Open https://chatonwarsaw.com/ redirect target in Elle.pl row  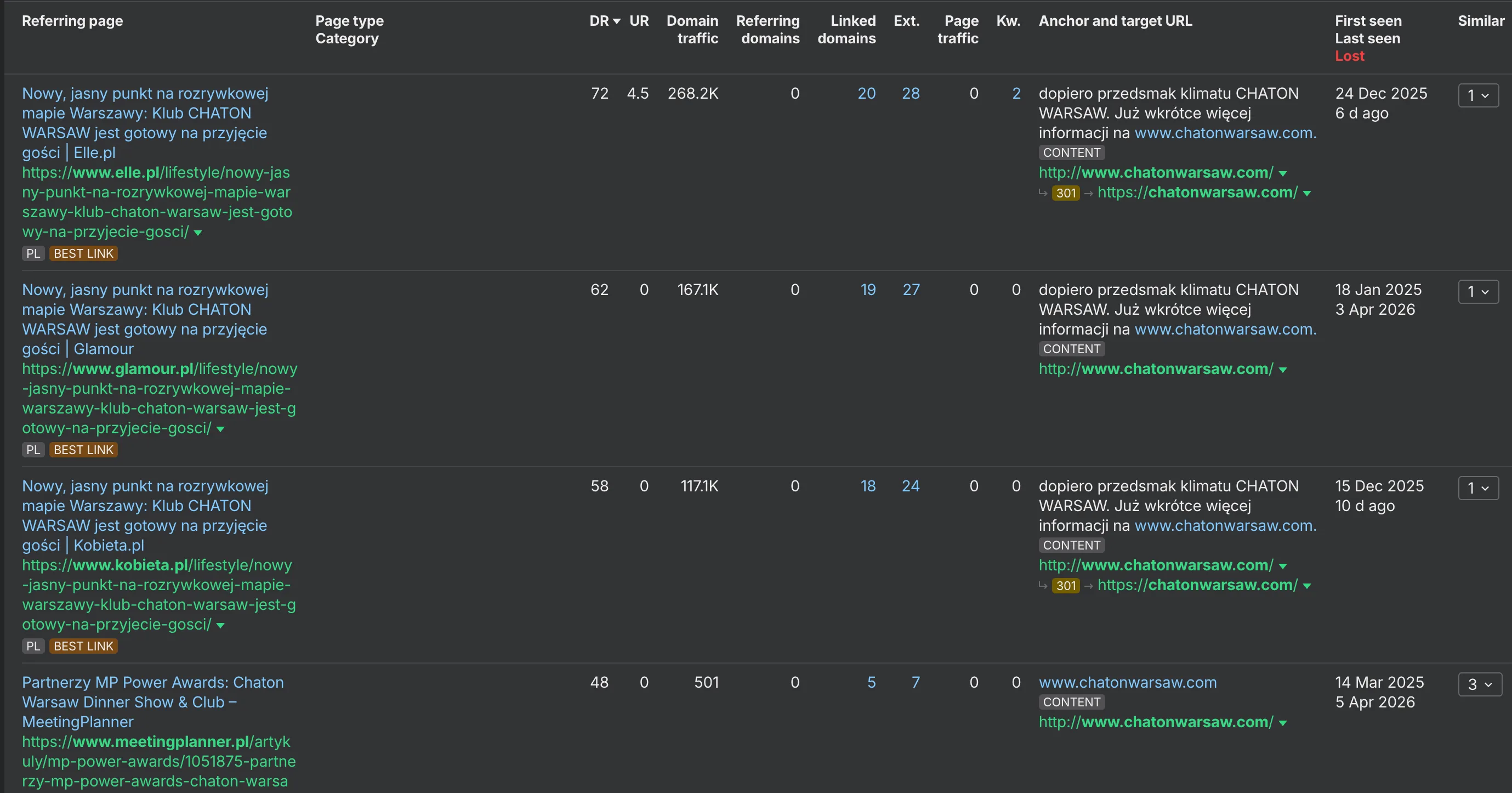(x=1197, y=192)
